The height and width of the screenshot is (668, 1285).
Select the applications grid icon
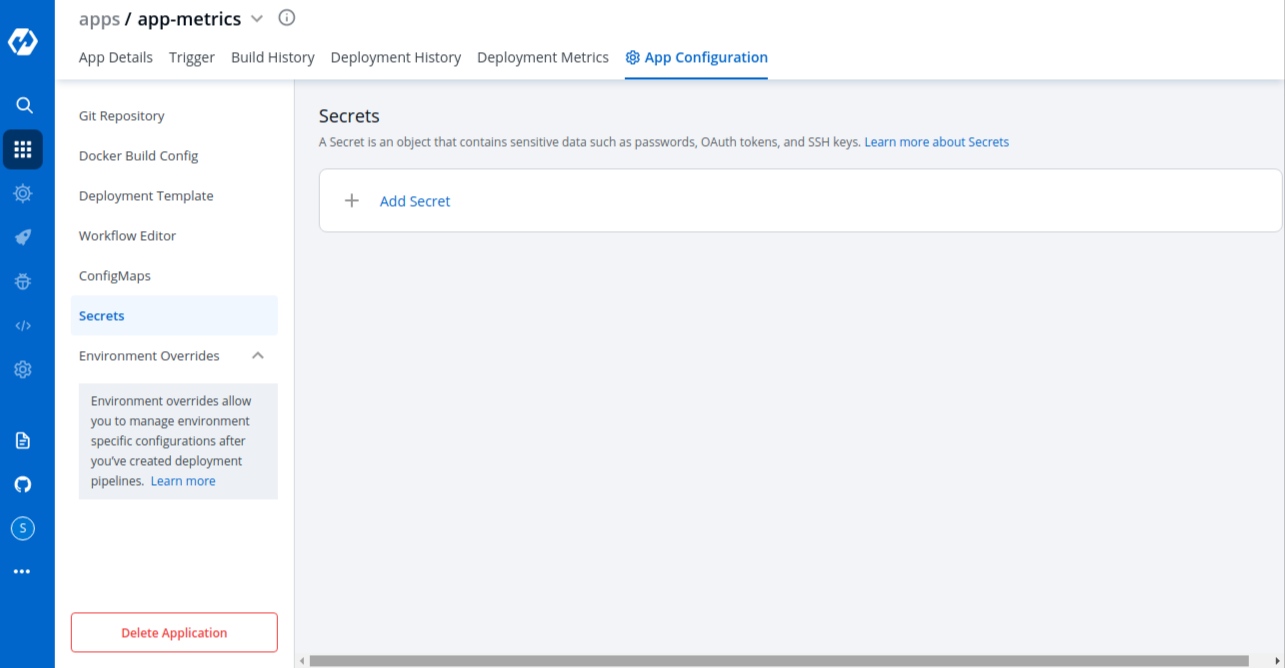pyautogui.click(x=23, y=150)
